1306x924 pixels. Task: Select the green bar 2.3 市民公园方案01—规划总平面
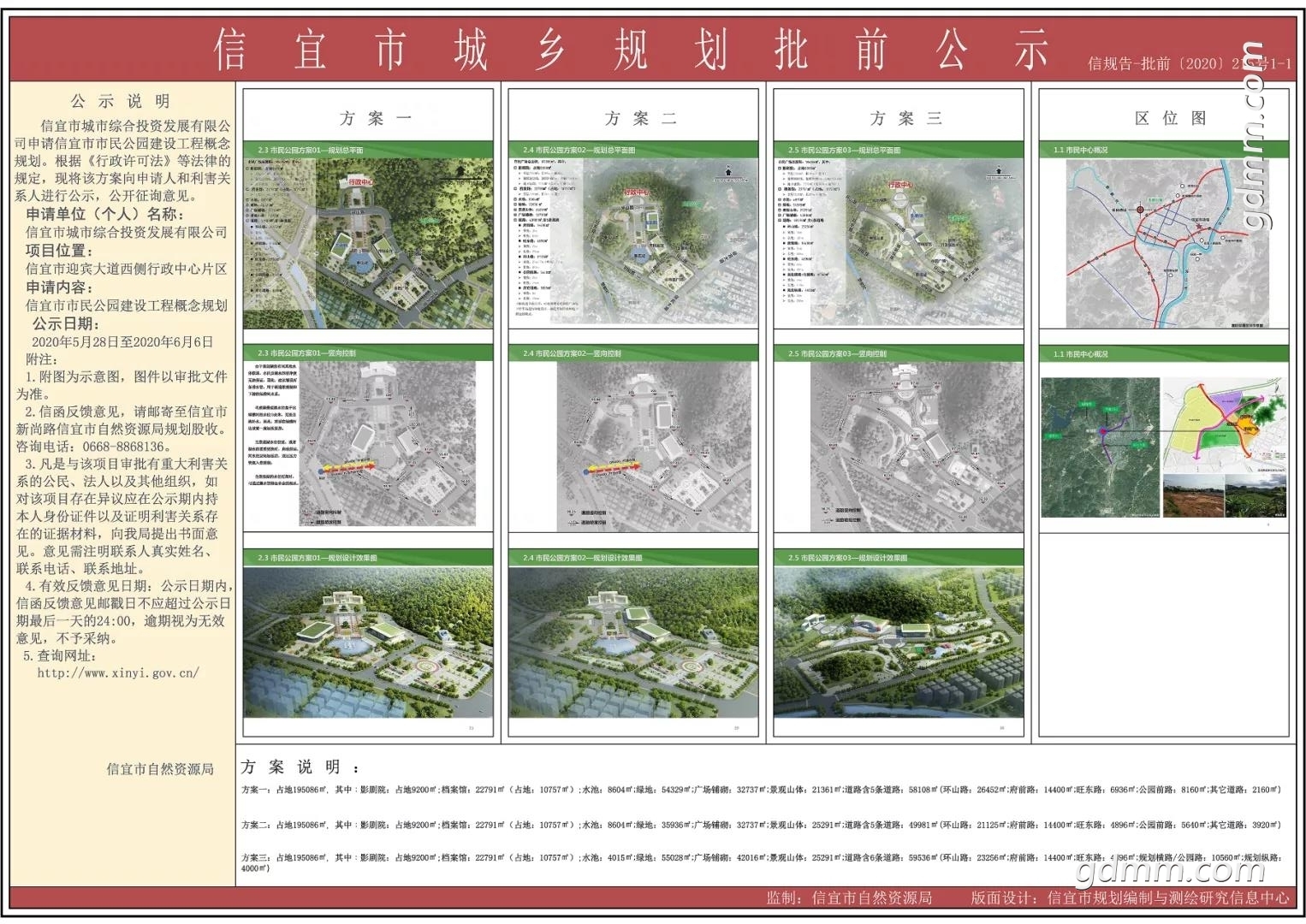368,150
